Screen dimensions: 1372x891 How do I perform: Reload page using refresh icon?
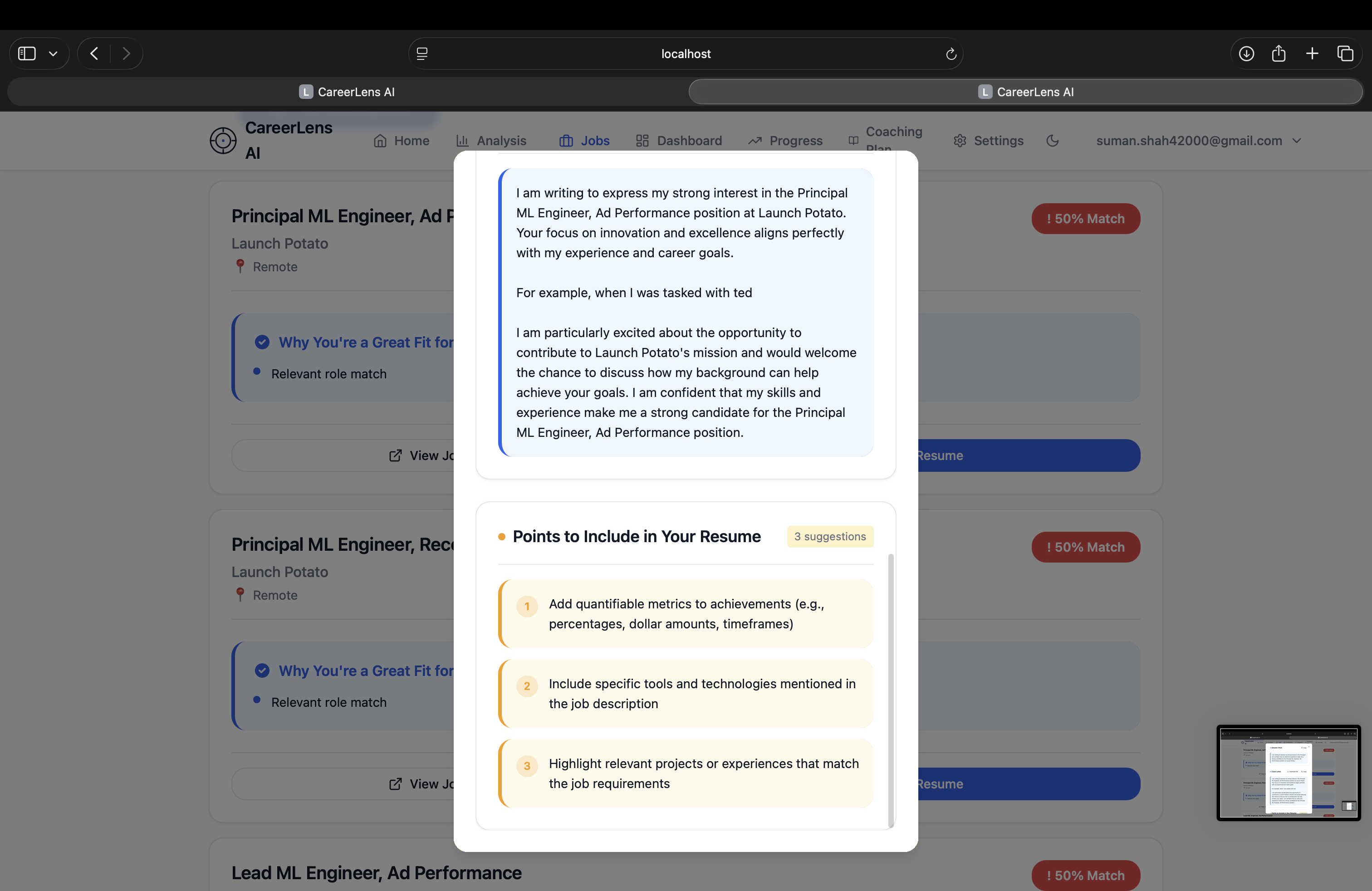[x=951, y=54]
